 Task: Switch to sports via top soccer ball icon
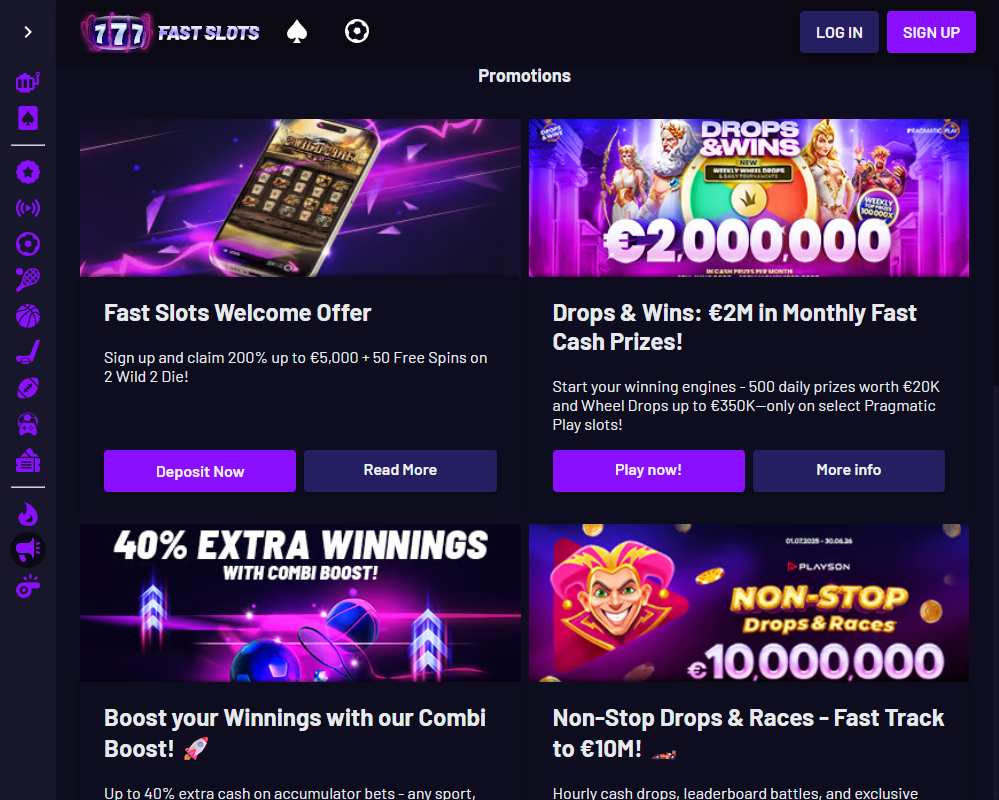click(x=357, y=31)
